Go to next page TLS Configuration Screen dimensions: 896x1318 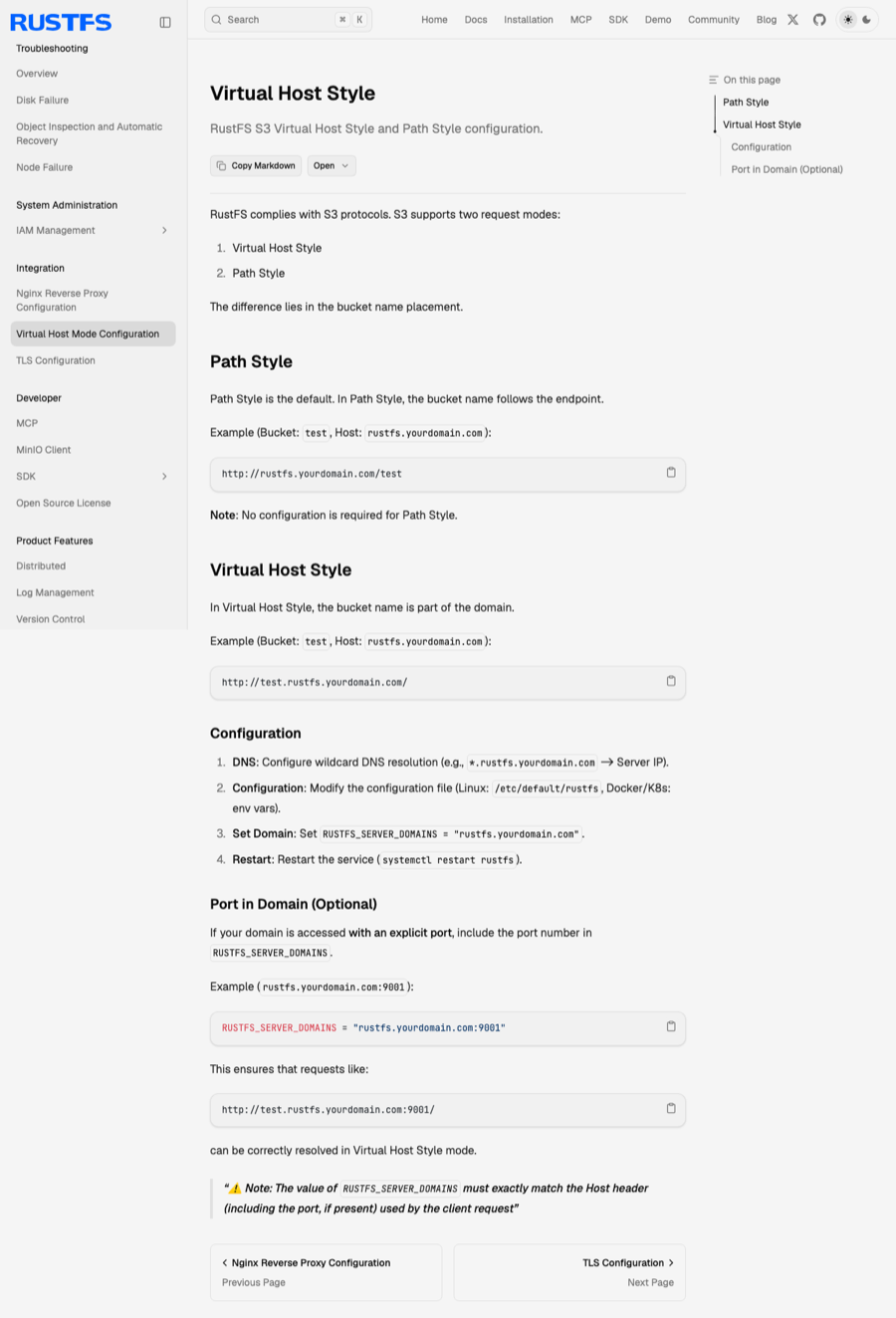tap(569, 1272)
